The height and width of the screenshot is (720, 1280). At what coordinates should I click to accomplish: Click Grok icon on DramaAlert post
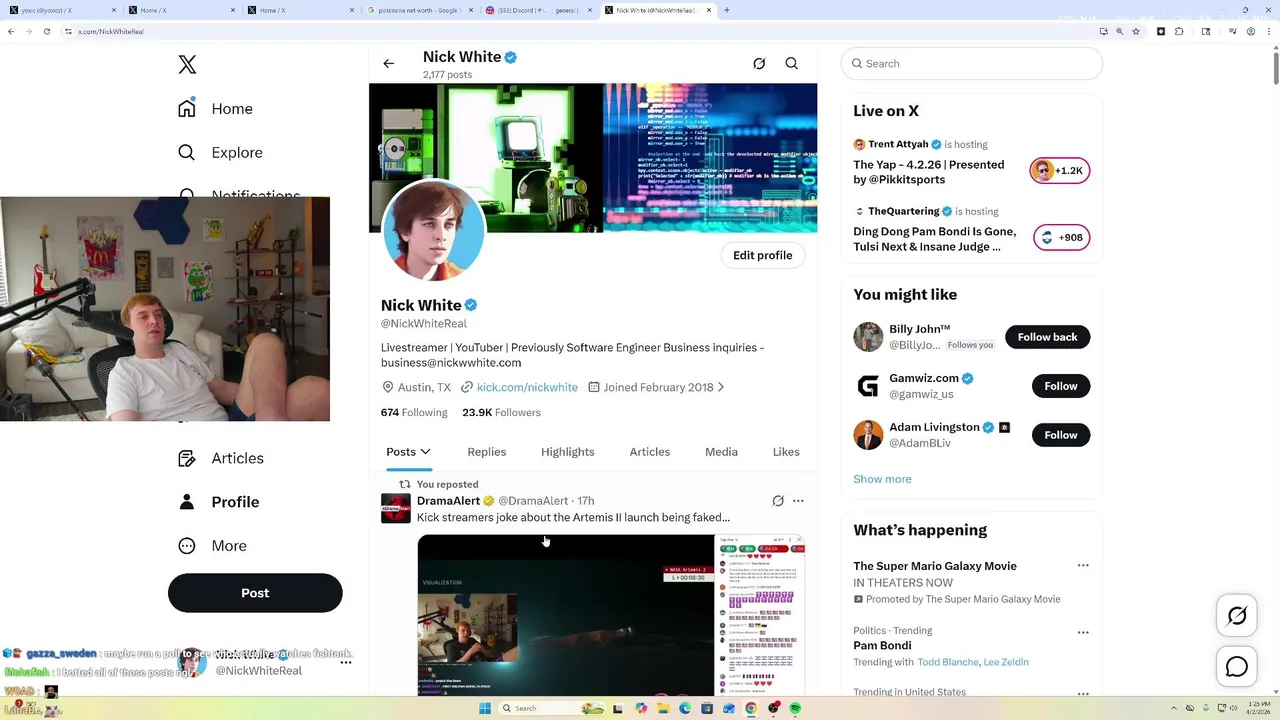pos(778,501)
